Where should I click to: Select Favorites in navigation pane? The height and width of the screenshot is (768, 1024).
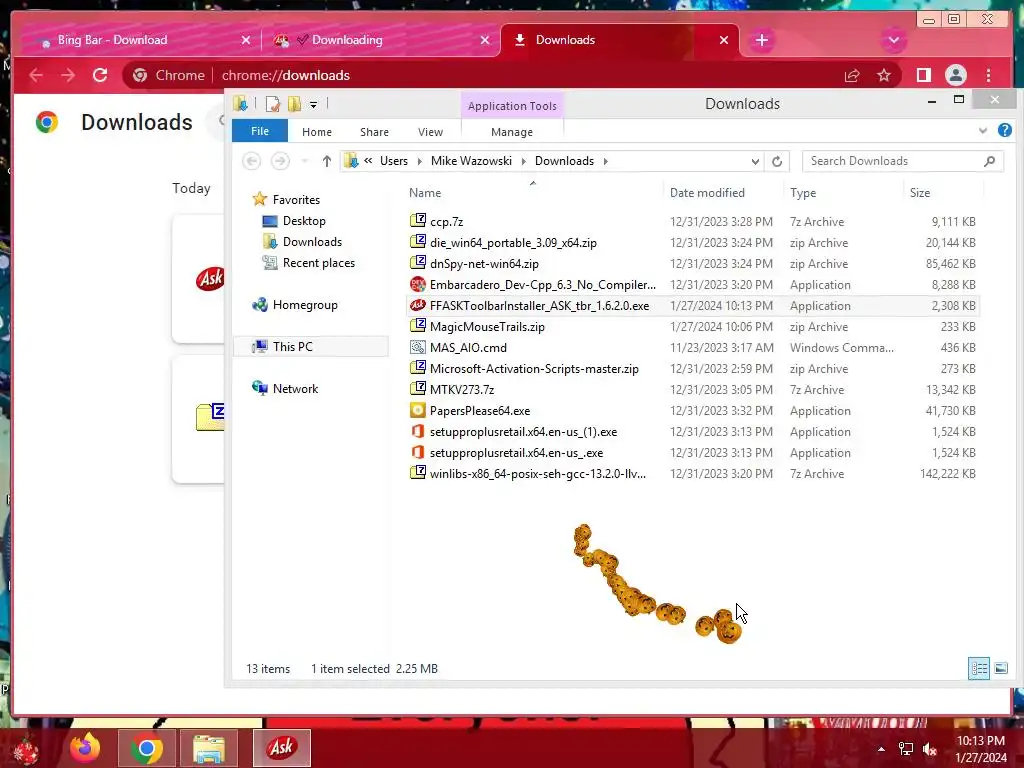coord(296,200)
